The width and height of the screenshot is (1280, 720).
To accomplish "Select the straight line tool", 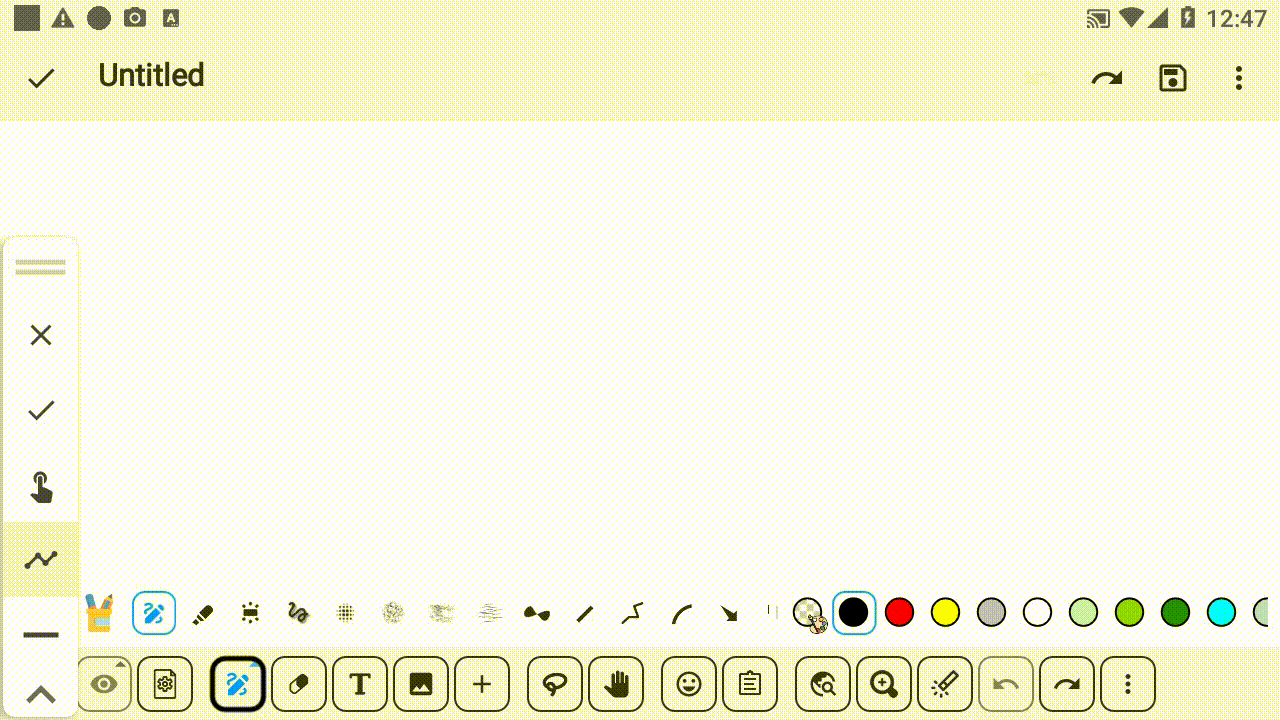I will [x=585, y=613].
